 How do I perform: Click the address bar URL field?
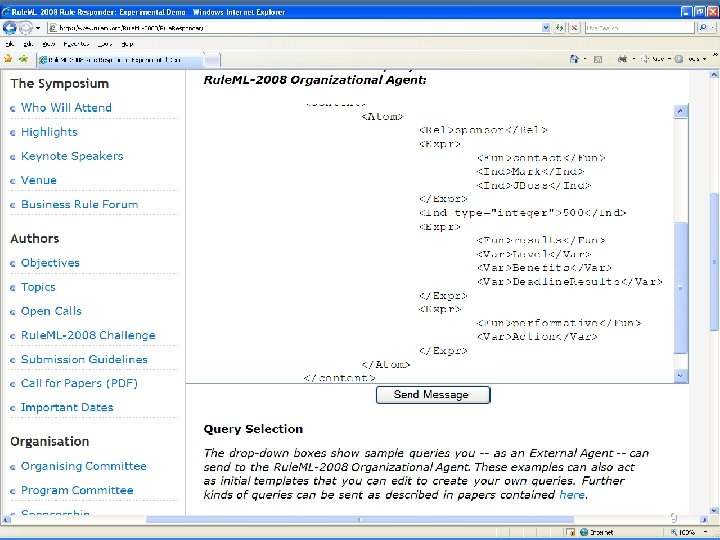295,28
